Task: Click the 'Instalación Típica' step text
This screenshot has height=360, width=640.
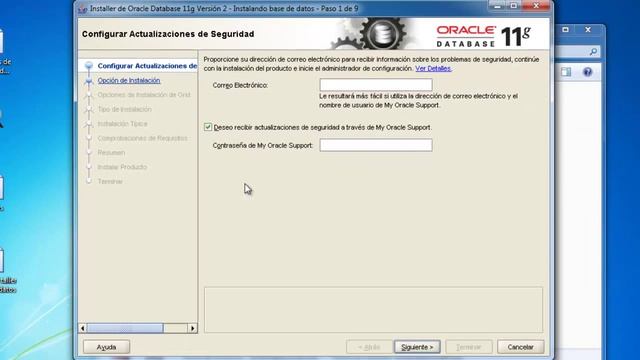Action: 122,124
